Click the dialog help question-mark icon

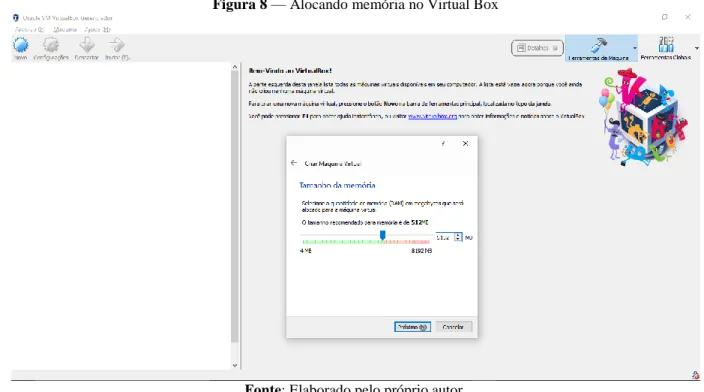pos(443,144)
